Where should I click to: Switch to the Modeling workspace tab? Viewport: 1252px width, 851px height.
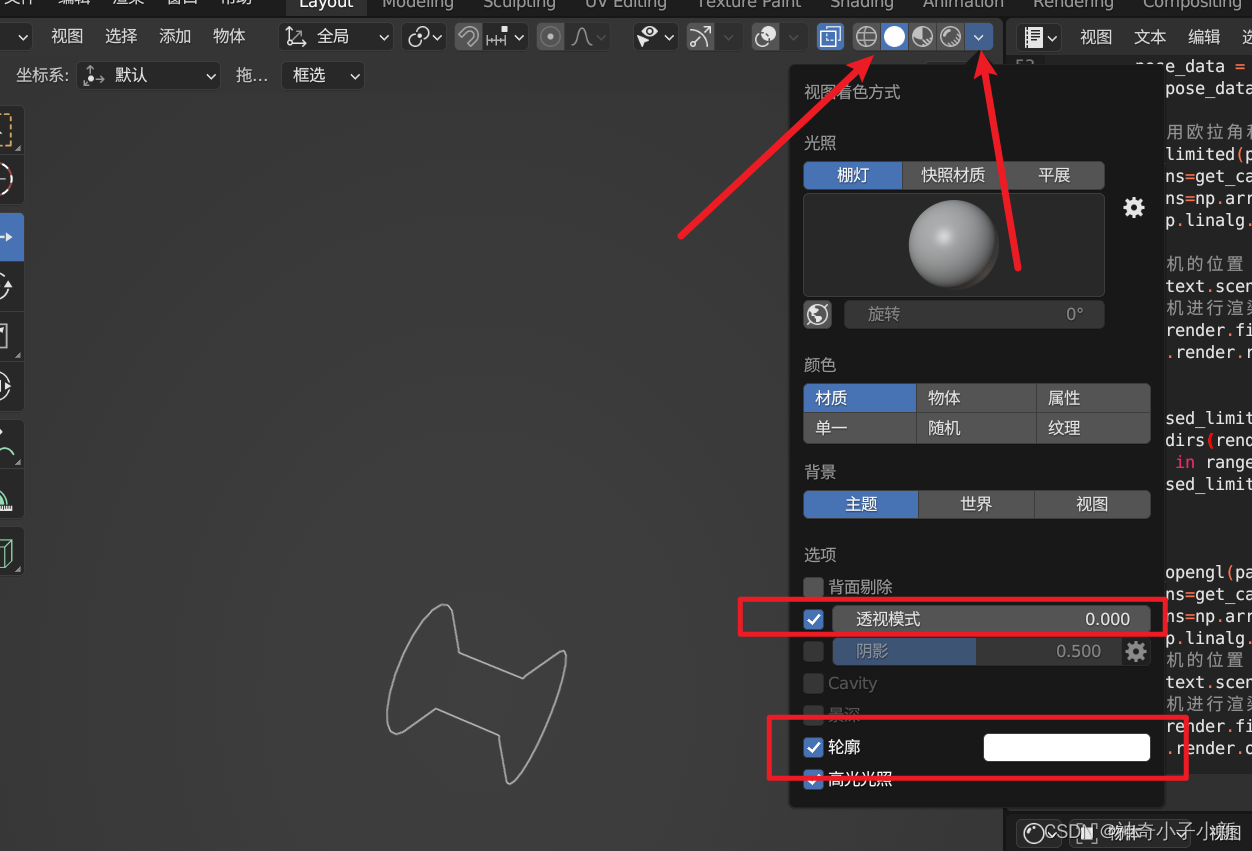(417, 6)
